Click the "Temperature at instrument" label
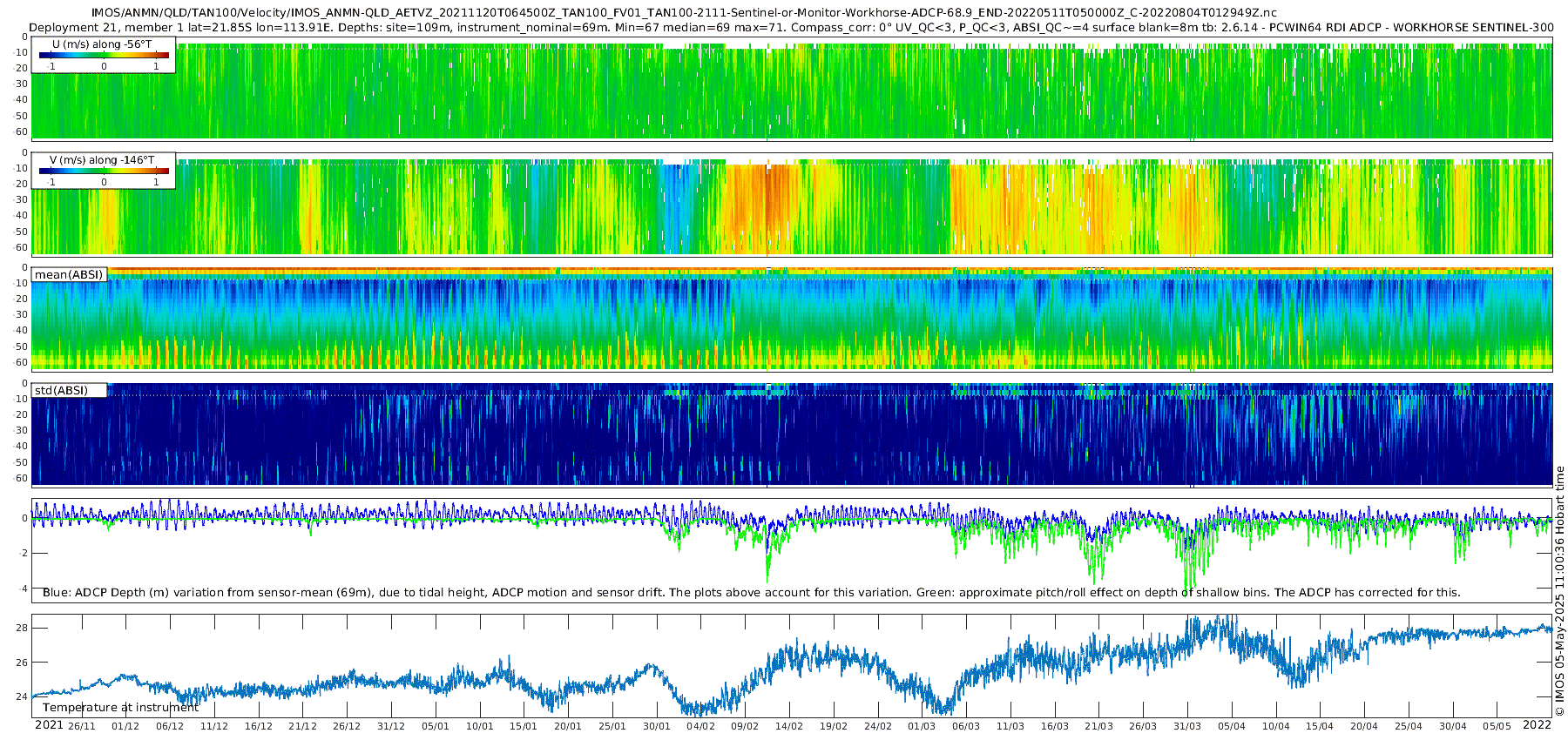This screenshot has width=1568, height=740. [x=120, y=708]
